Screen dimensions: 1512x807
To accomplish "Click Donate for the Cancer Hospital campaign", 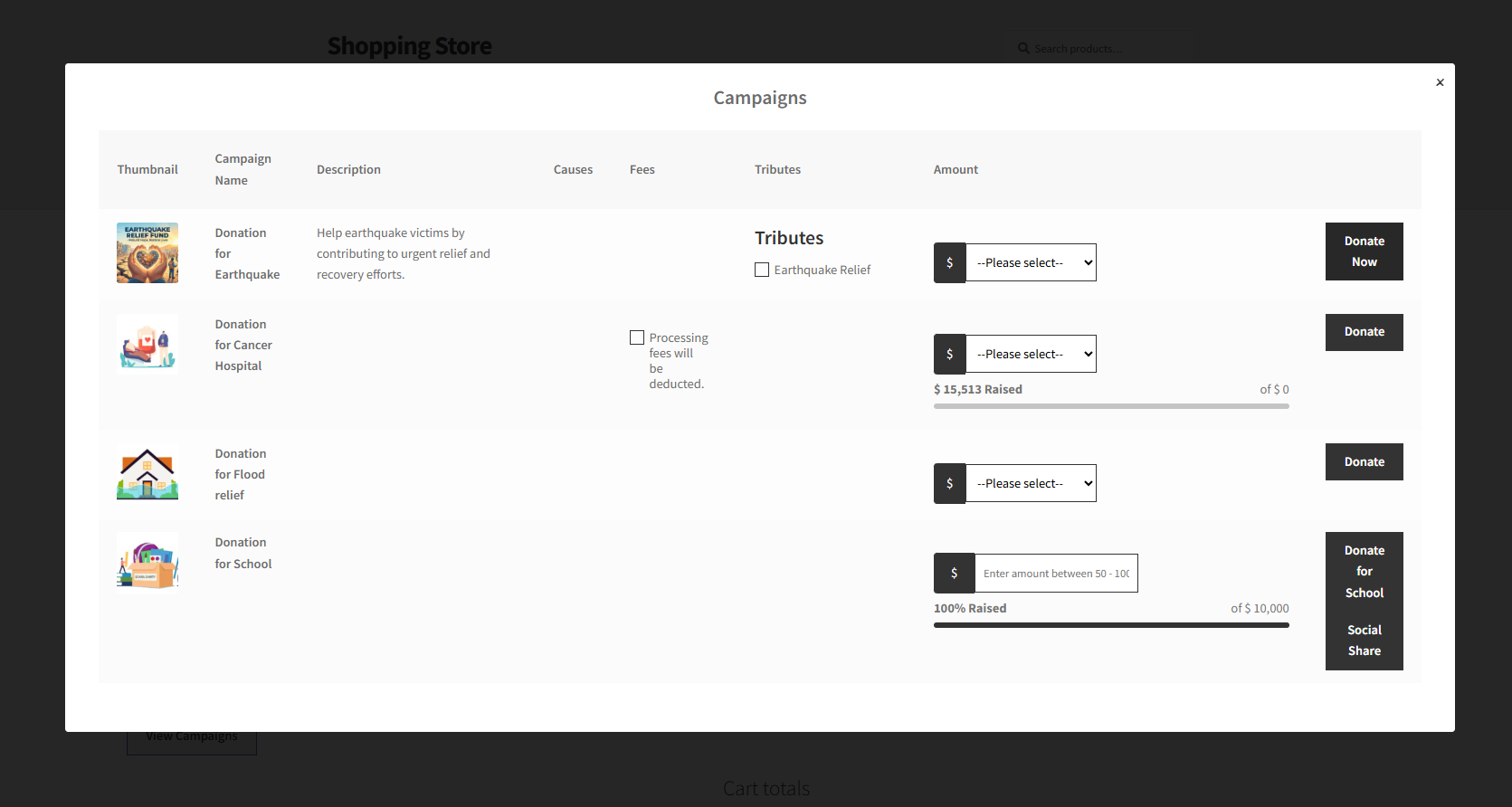I will click(x=1364, y=332).
